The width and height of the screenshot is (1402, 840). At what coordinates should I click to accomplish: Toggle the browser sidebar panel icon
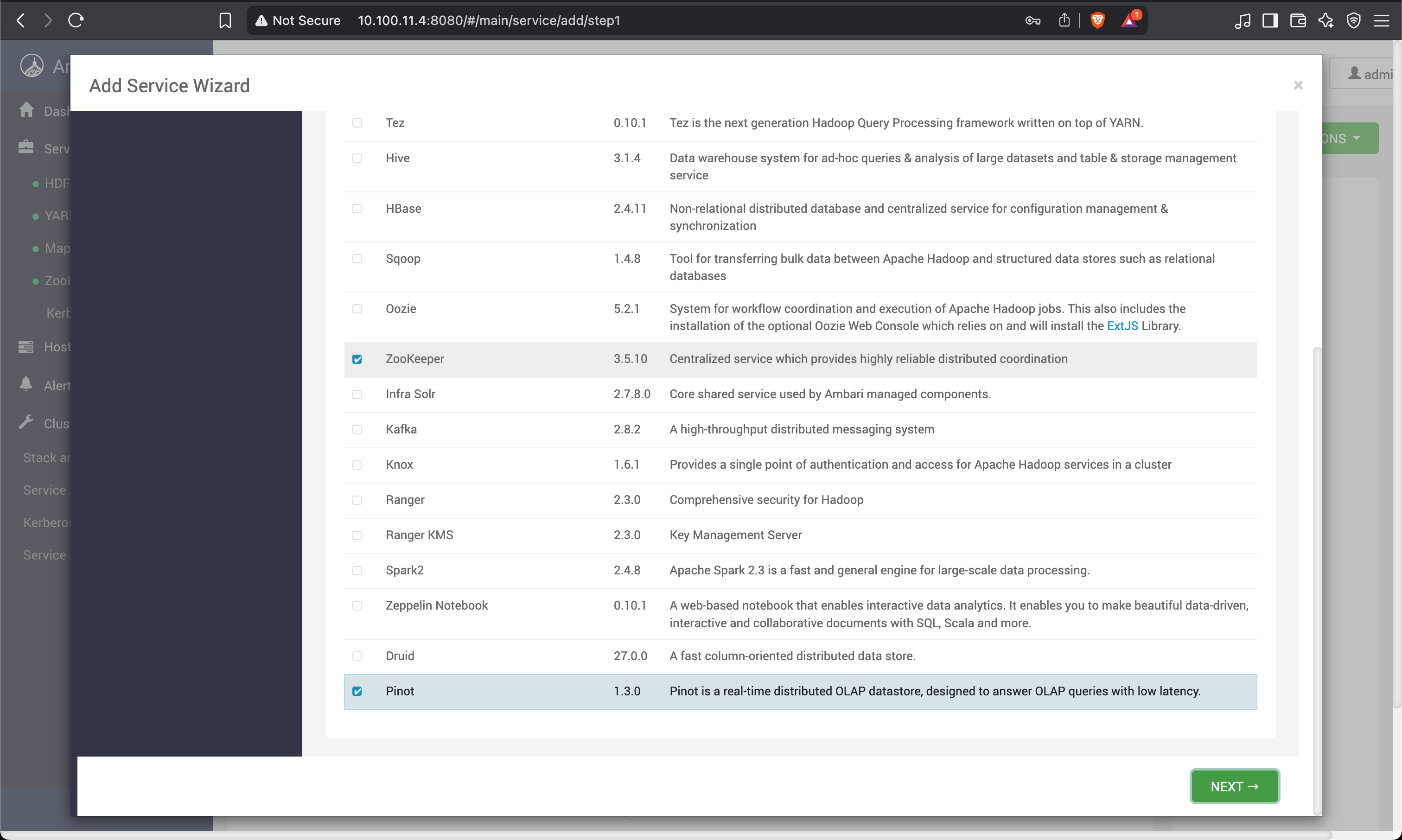click(1270, 20)
